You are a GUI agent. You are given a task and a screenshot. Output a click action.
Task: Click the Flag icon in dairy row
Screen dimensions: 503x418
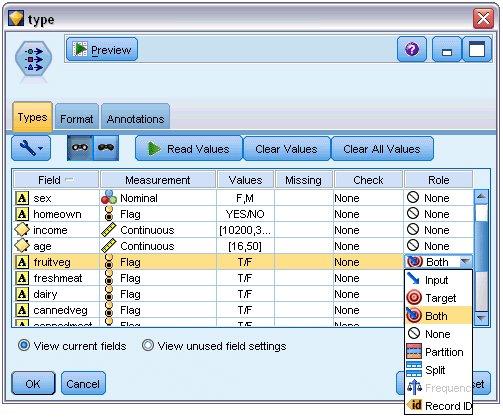pyautogui.click(x=109, y=293)
